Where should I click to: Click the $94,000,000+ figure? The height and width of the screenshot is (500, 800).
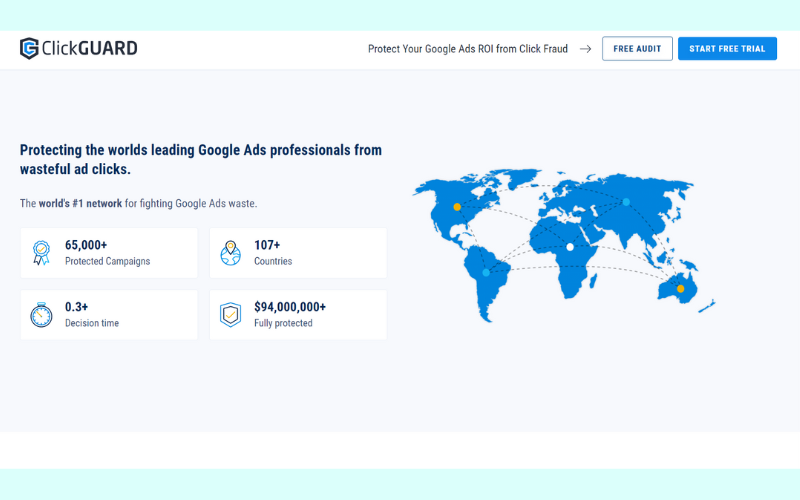[290, 307]
